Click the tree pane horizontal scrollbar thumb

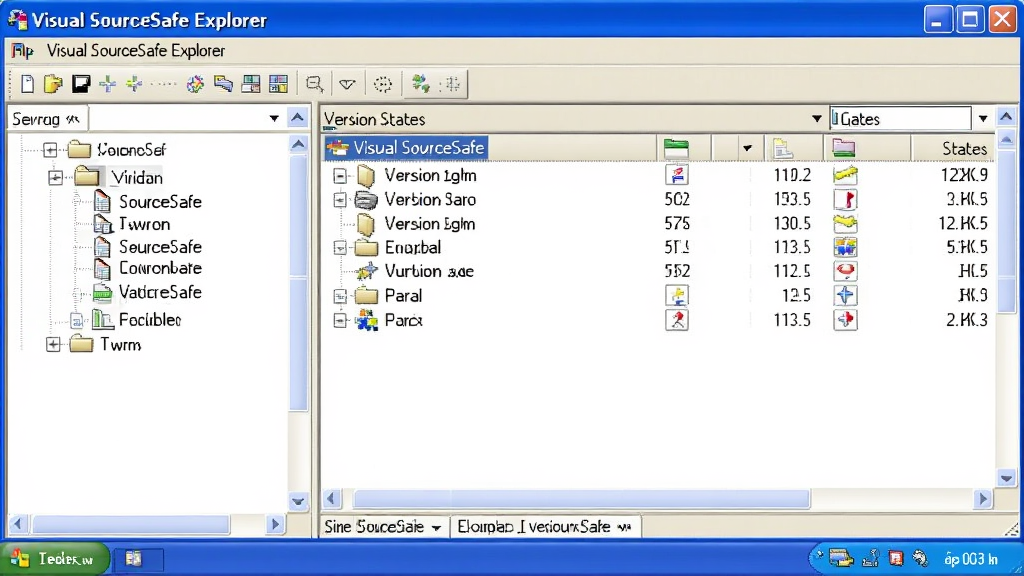(131, 524)
